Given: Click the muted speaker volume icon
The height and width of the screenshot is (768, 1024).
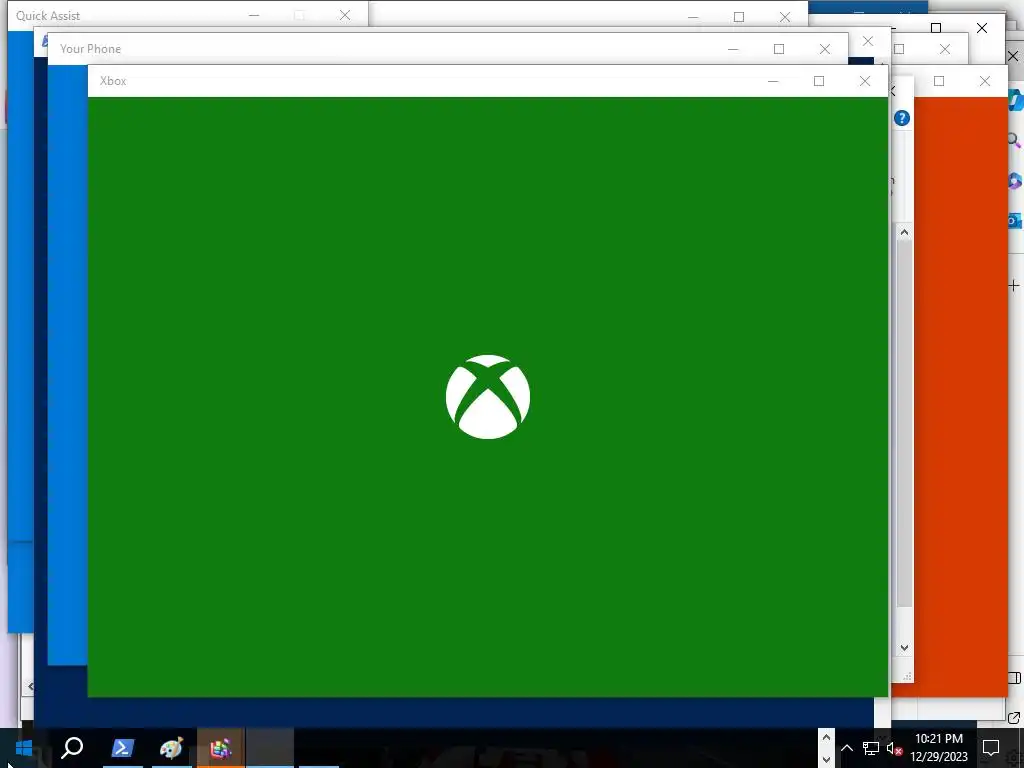Looking at the screenshot, I should coord(894,748).
